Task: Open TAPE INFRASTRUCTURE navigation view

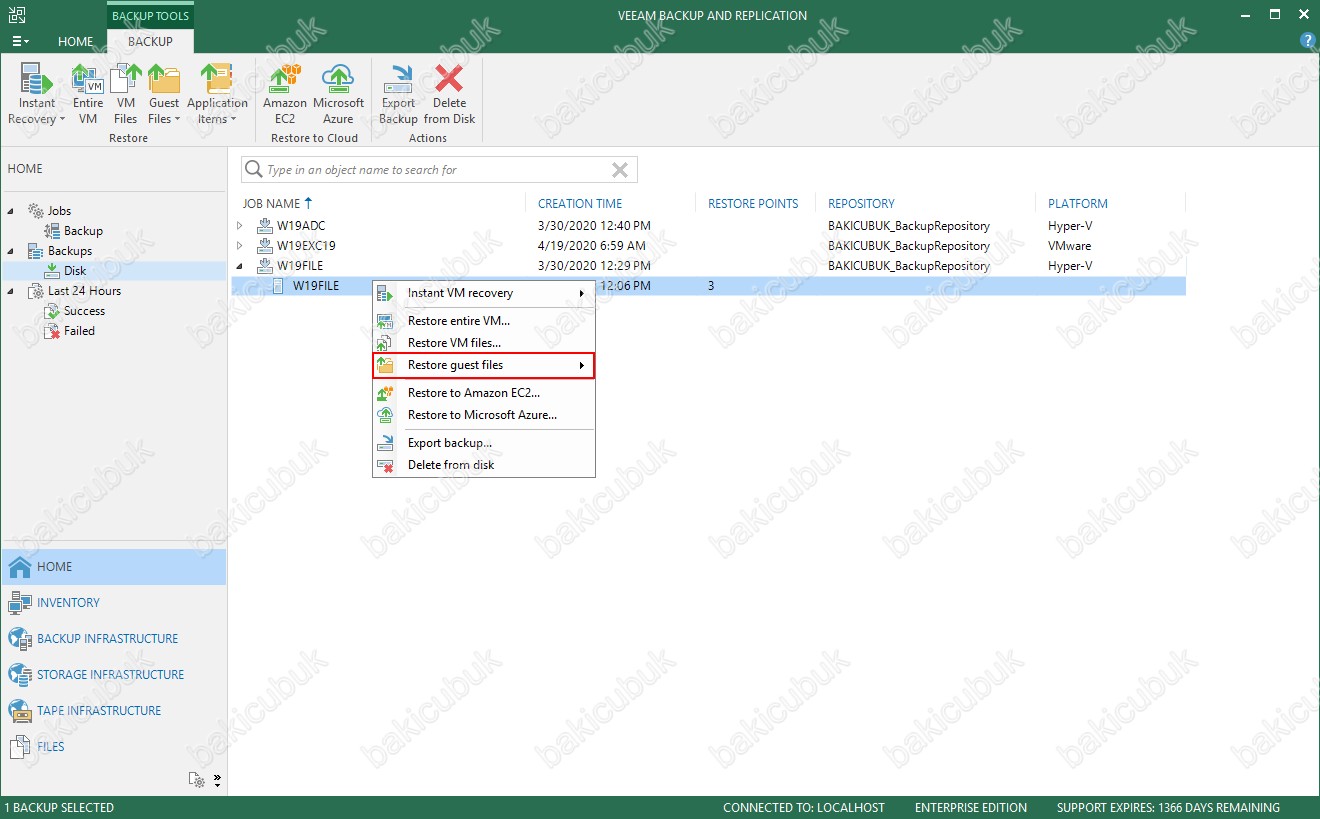Action: [x=113, y=711]
